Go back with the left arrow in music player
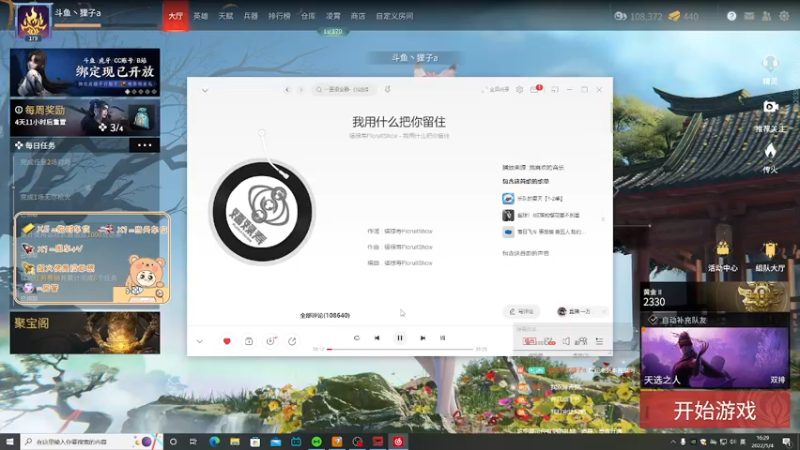 coord(287,90)
